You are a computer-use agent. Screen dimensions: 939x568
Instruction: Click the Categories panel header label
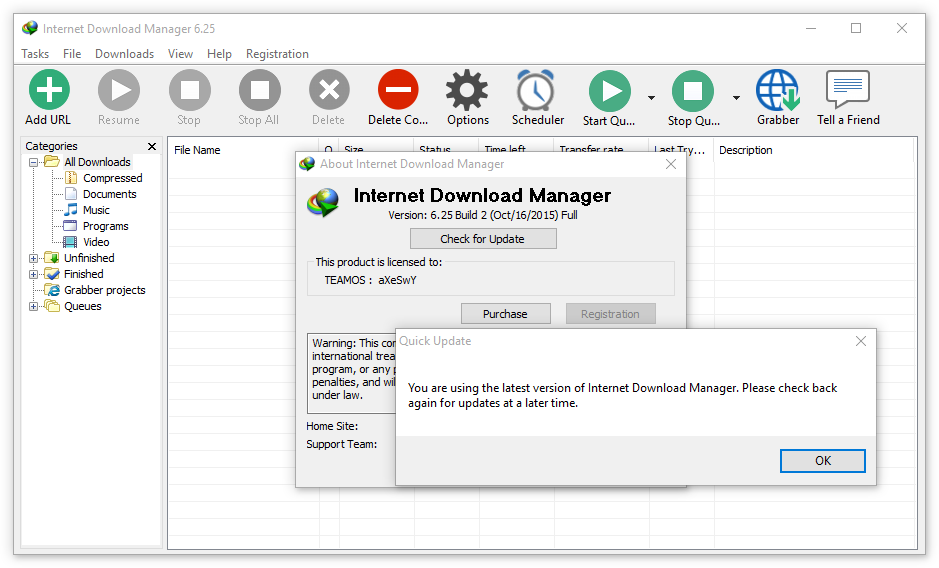(51, 146)
